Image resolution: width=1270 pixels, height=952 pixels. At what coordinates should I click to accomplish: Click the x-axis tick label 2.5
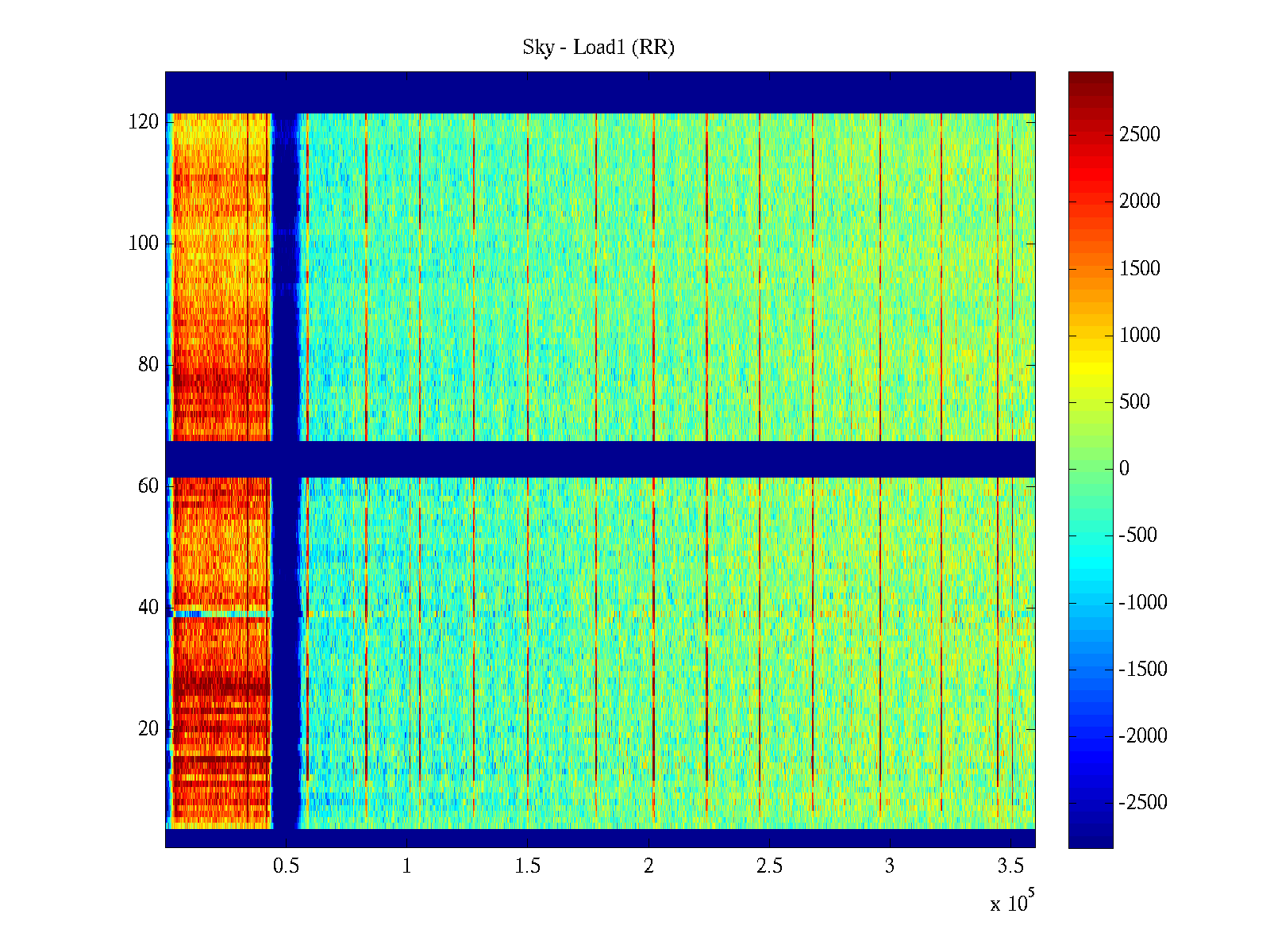click(x=768, y=866)
